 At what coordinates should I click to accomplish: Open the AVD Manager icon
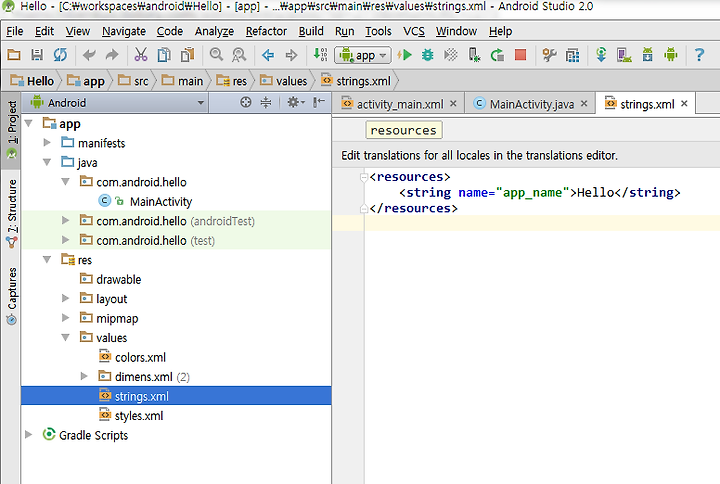[624, 55]
